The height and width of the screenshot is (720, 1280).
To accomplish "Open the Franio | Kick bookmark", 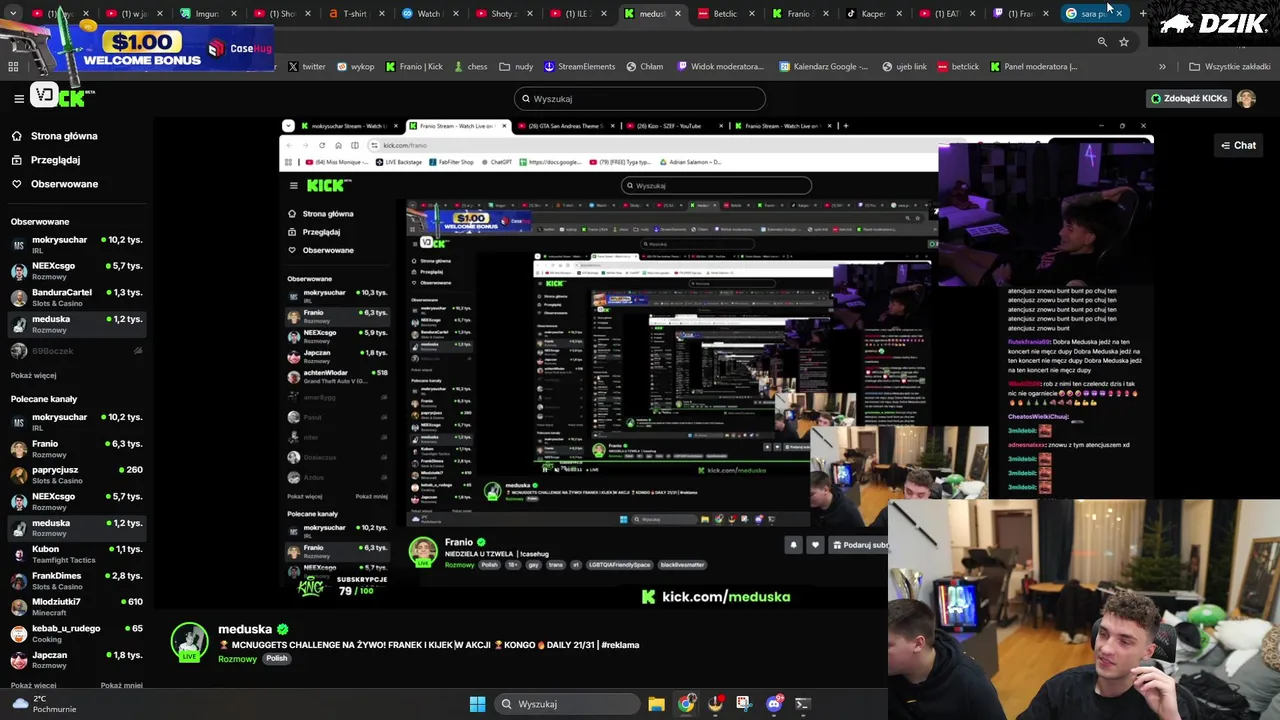I will (x=413, y=66).
